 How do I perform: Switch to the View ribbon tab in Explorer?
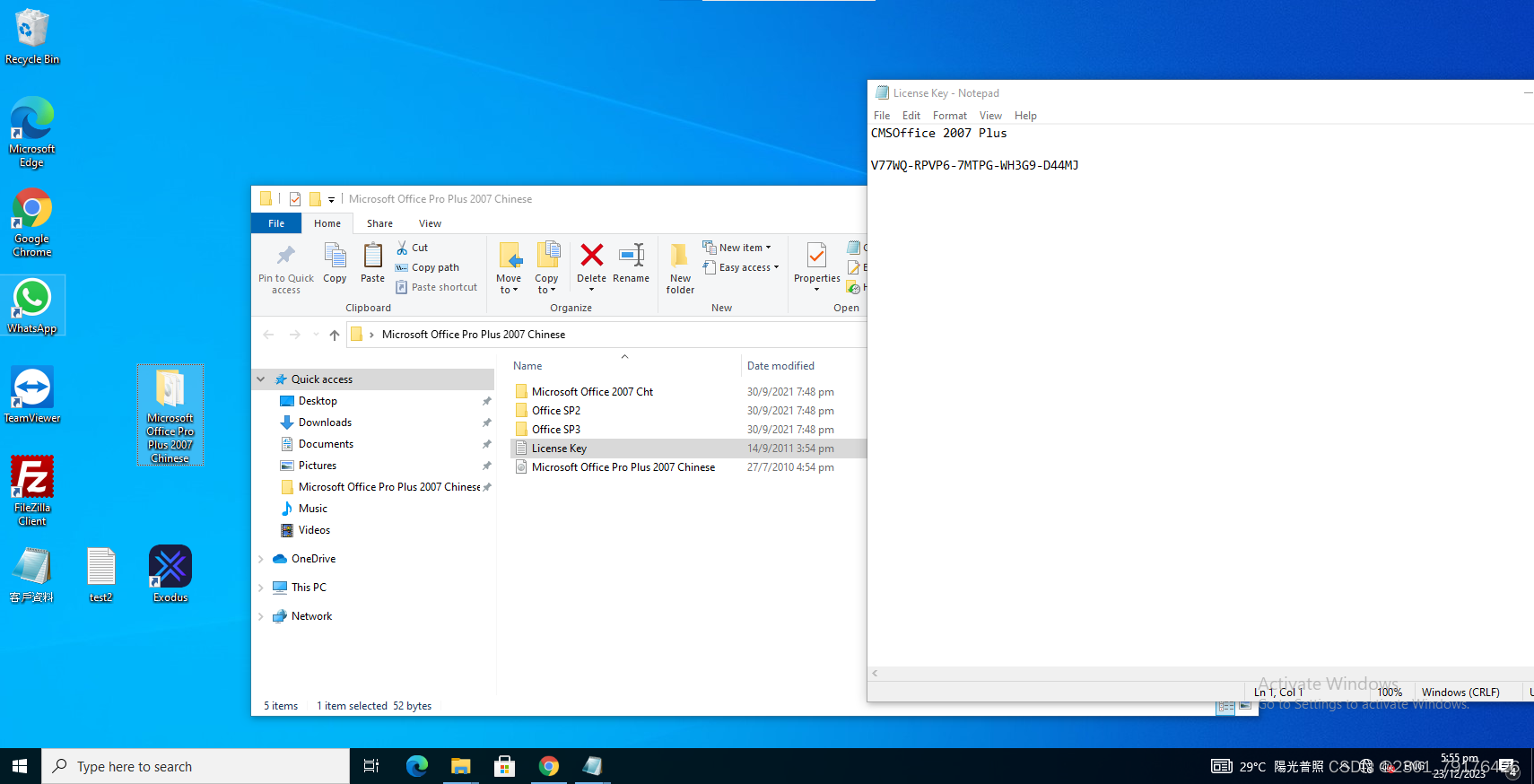(430, 223)
